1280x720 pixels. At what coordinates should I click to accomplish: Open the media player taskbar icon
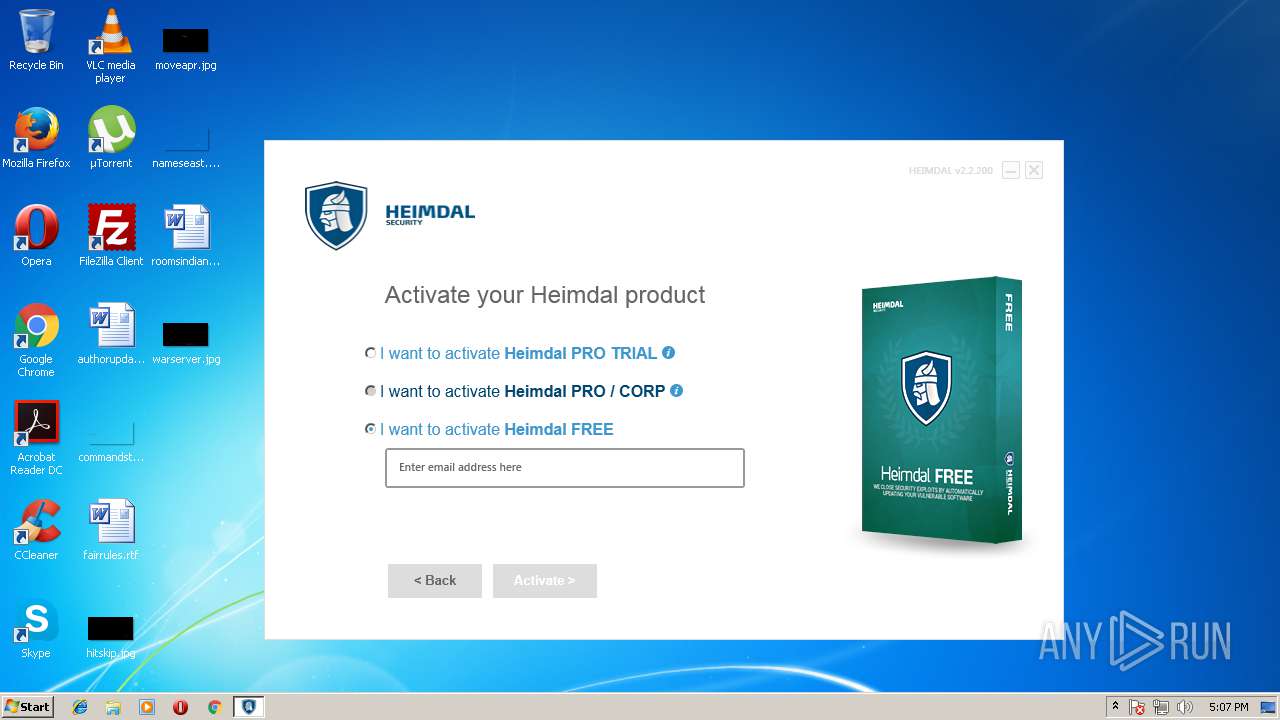pyautogui.click(x=147, y=707)
